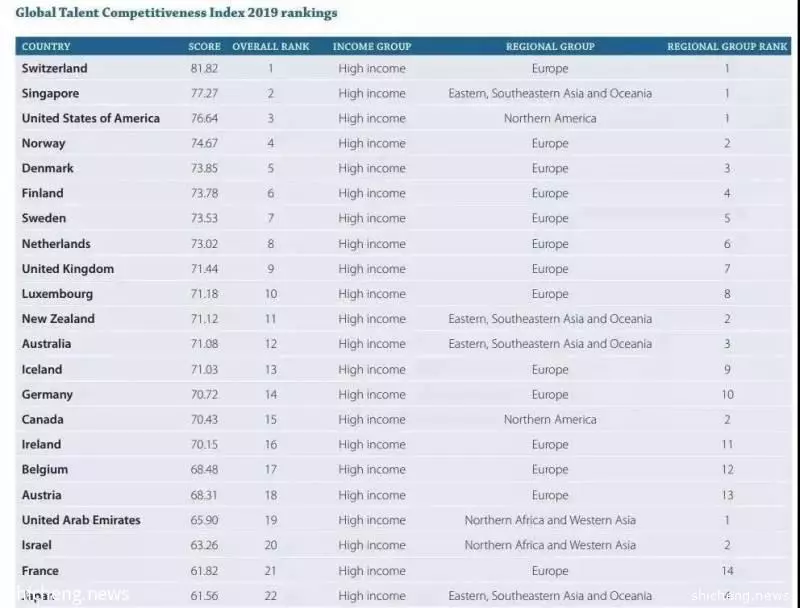
Task: Click Israel's score 63.26
Action: tap(204, 545)
